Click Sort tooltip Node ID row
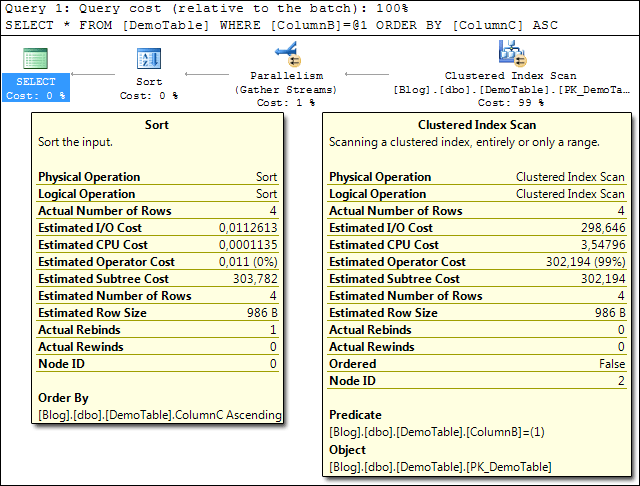 click(x=158, y=364)
